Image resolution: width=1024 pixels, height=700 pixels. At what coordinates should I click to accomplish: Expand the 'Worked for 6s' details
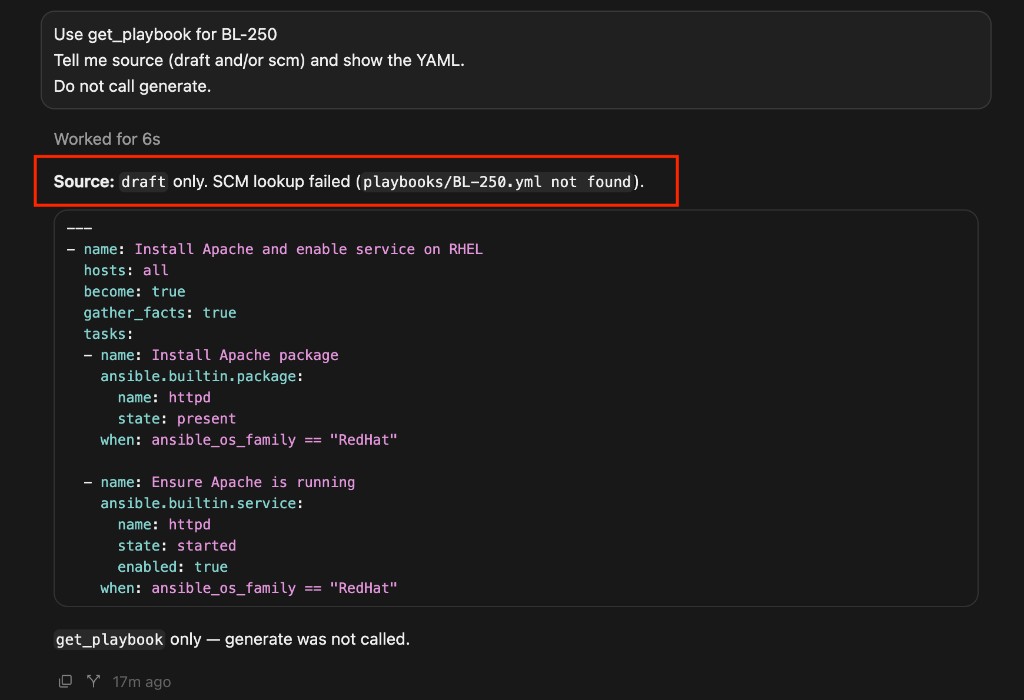[x=107, y=139]
